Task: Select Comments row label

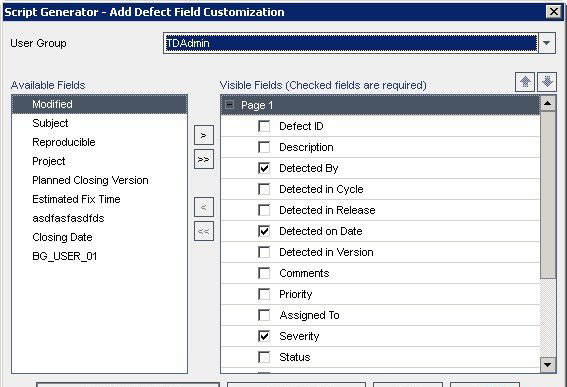Action: point(304,273)
